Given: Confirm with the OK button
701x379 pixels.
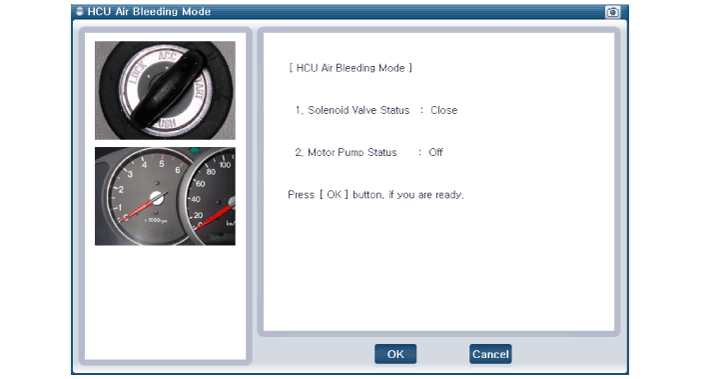Looking at the screenshot, I should (395, 354).
